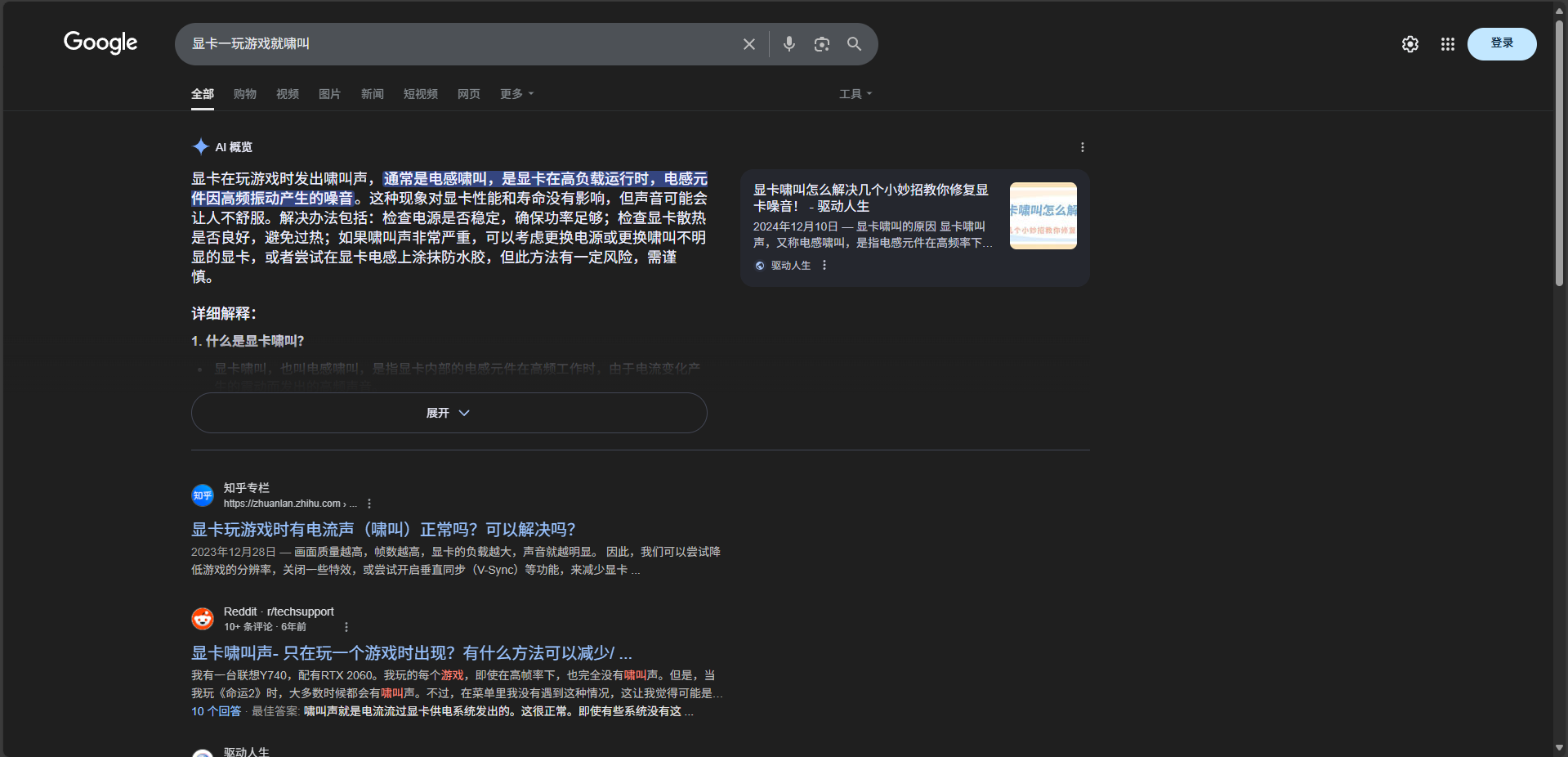Open the Google apps grid
This screenshot has width=1568, height=757.
[1447, 44]
